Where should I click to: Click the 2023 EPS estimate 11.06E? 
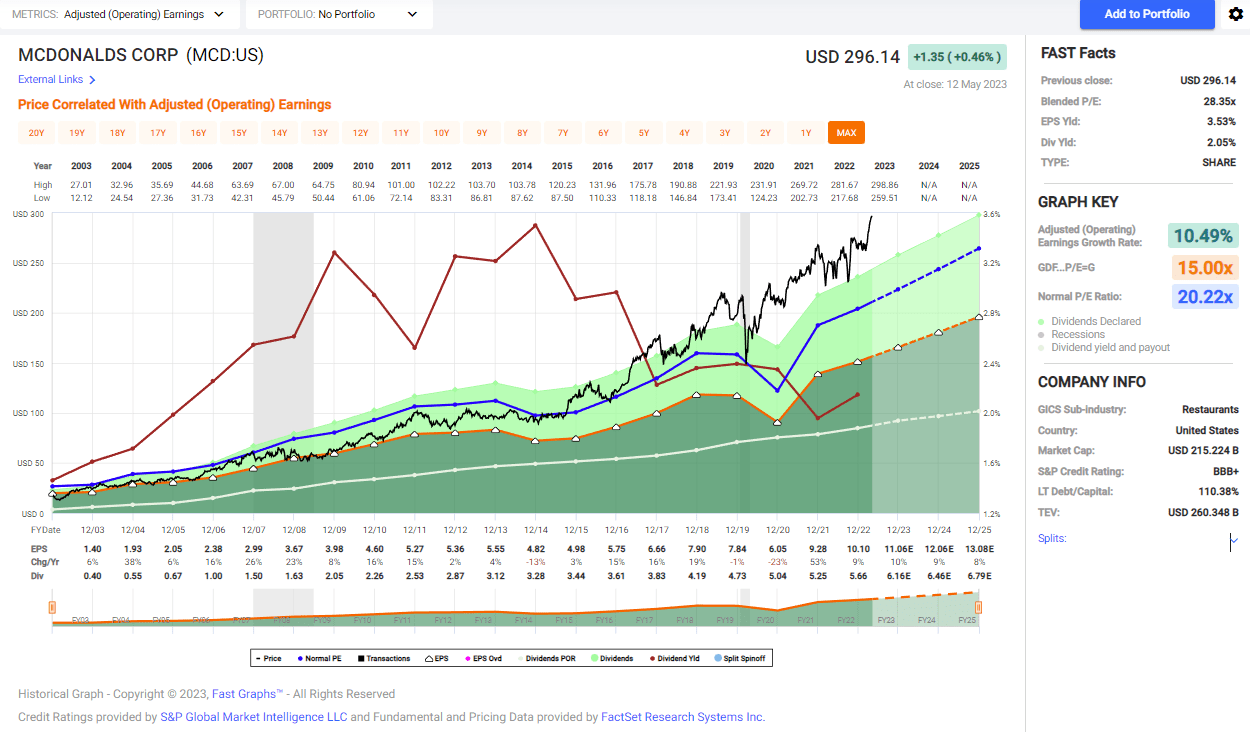point(897,551)
